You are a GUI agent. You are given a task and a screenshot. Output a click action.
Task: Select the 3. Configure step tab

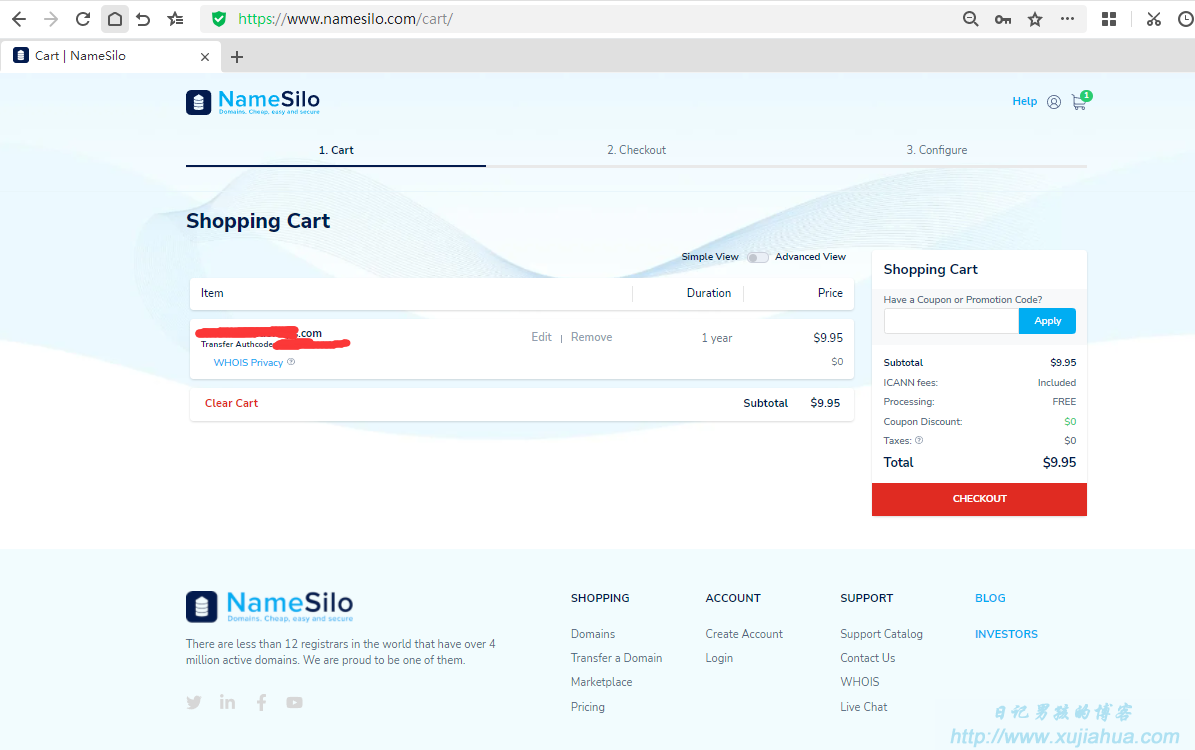[937, 150]
